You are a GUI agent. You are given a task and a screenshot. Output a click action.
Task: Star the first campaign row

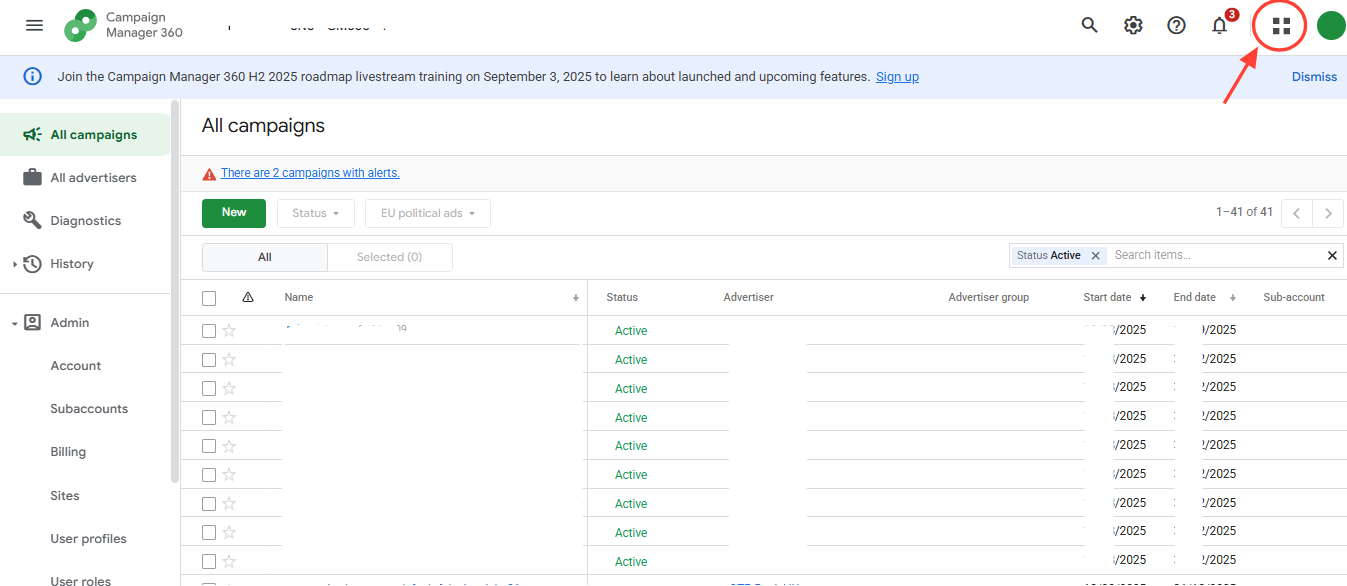click(231, 330)
